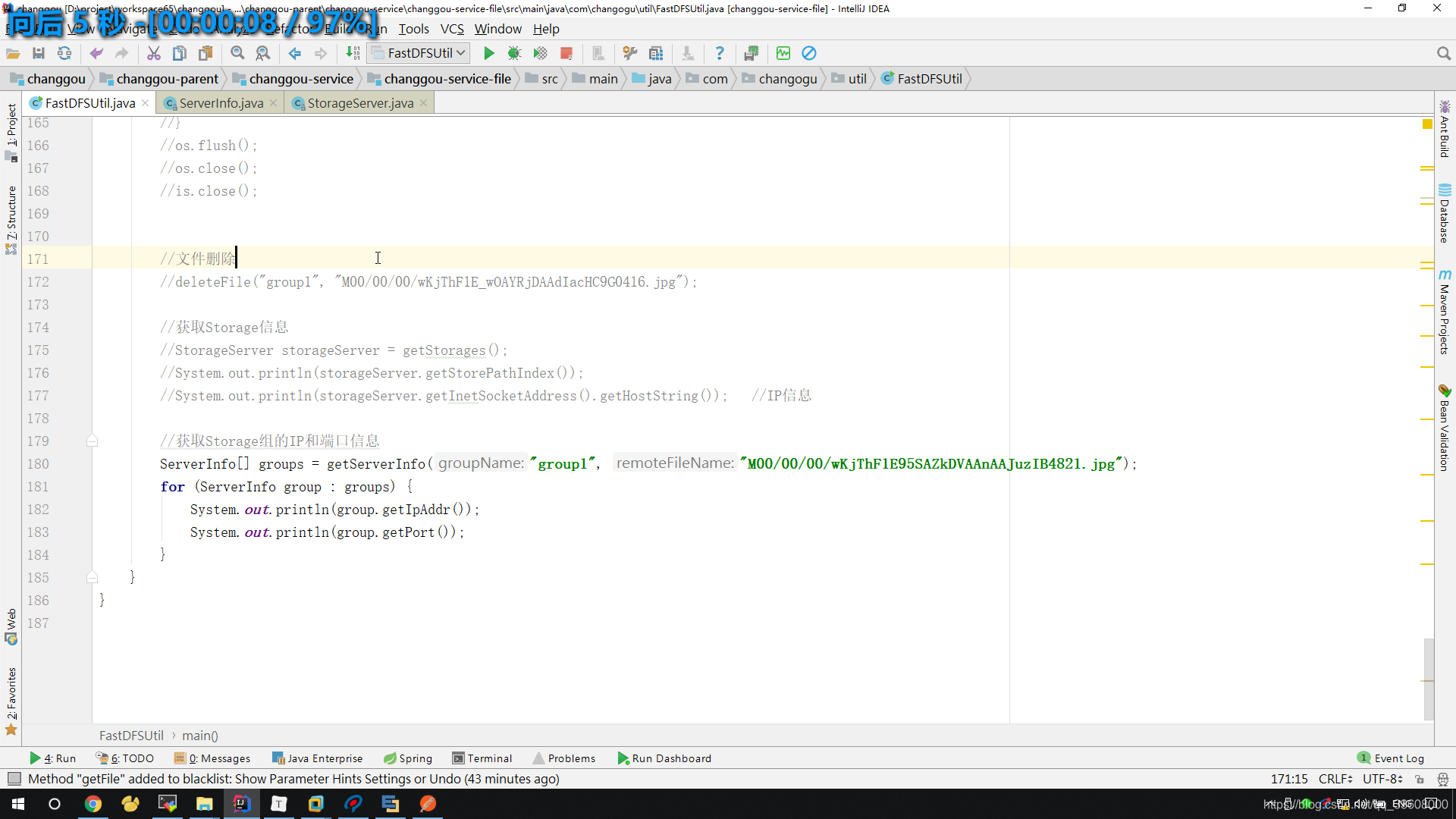Click the Synchronize toolbar icon

click(x=64, y=53)
